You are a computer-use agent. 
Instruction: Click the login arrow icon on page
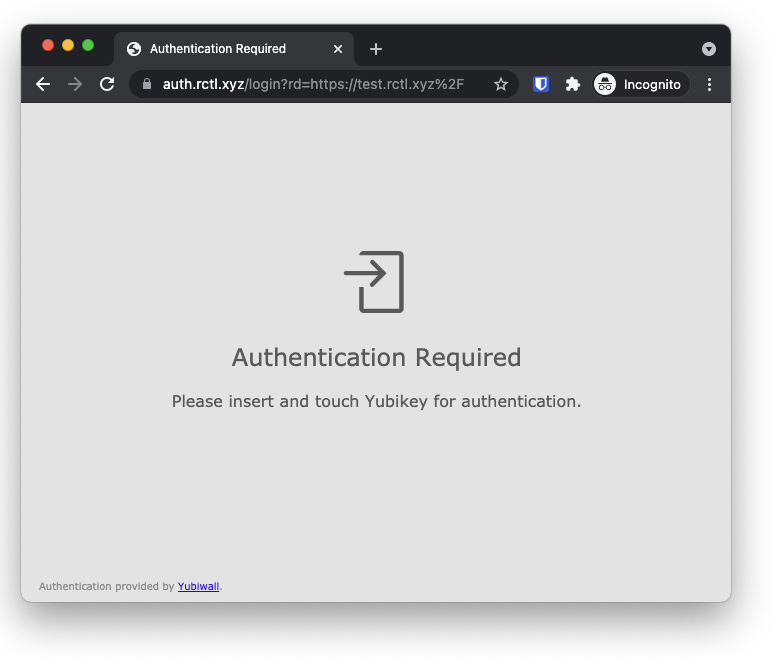(x=374, y=282)
